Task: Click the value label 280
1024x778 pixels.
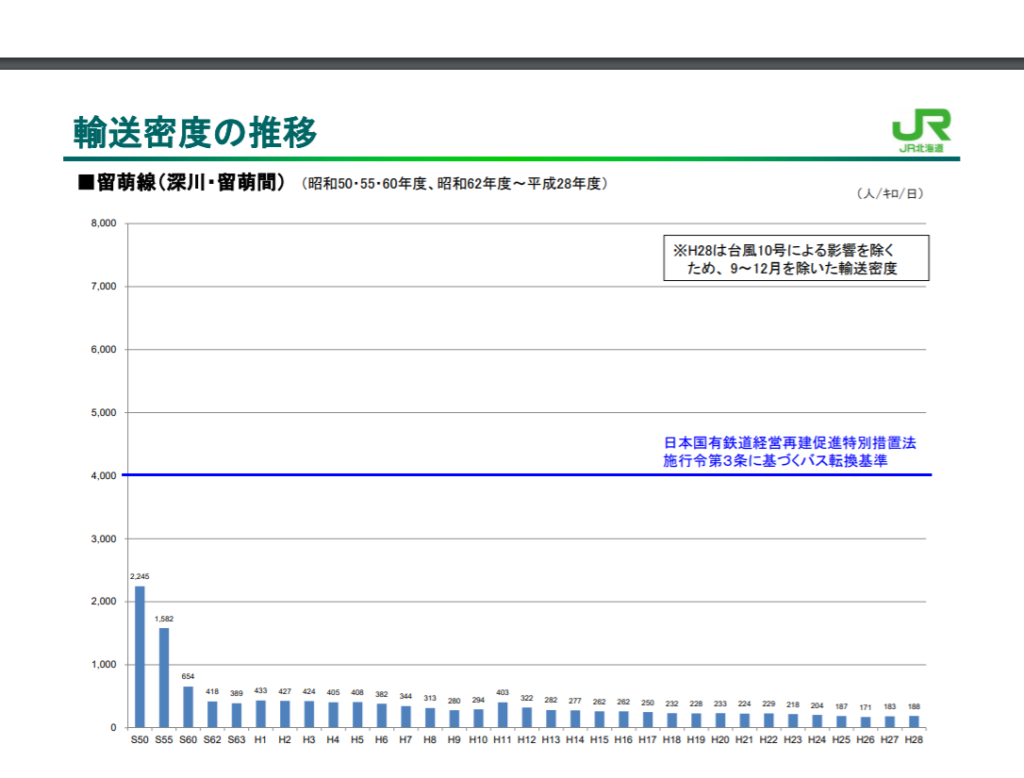Action: point(454,701)
